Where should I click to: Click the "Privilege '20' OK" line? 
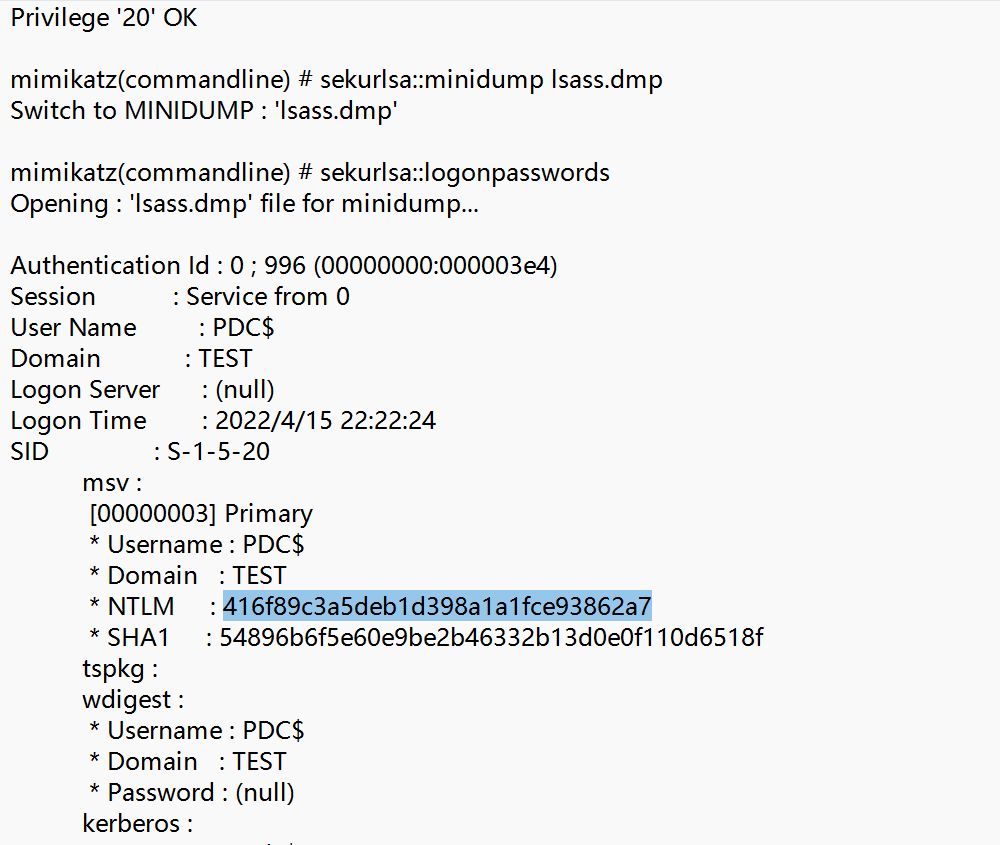[x=104, y=18]
